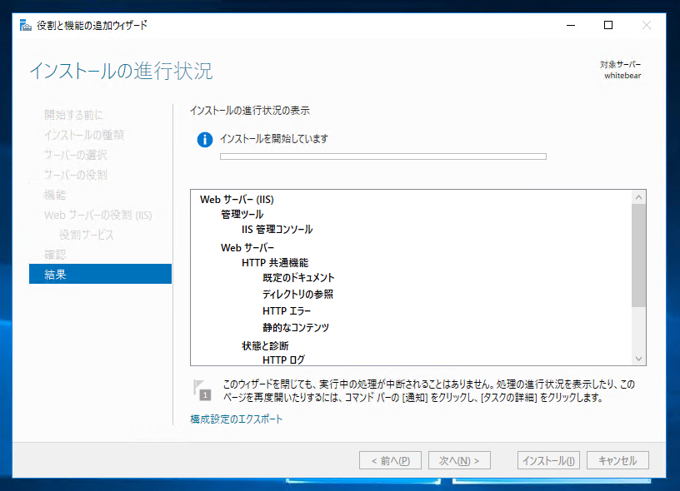Select the 開始する前に step in the sidebar
This screenshot has width=680, height=491.
pos(74,115)
